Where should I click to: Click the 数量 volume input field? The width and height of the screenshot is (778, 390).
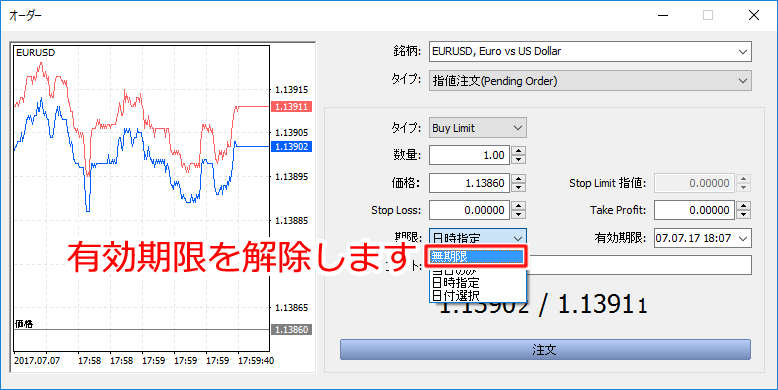[470, 155]
